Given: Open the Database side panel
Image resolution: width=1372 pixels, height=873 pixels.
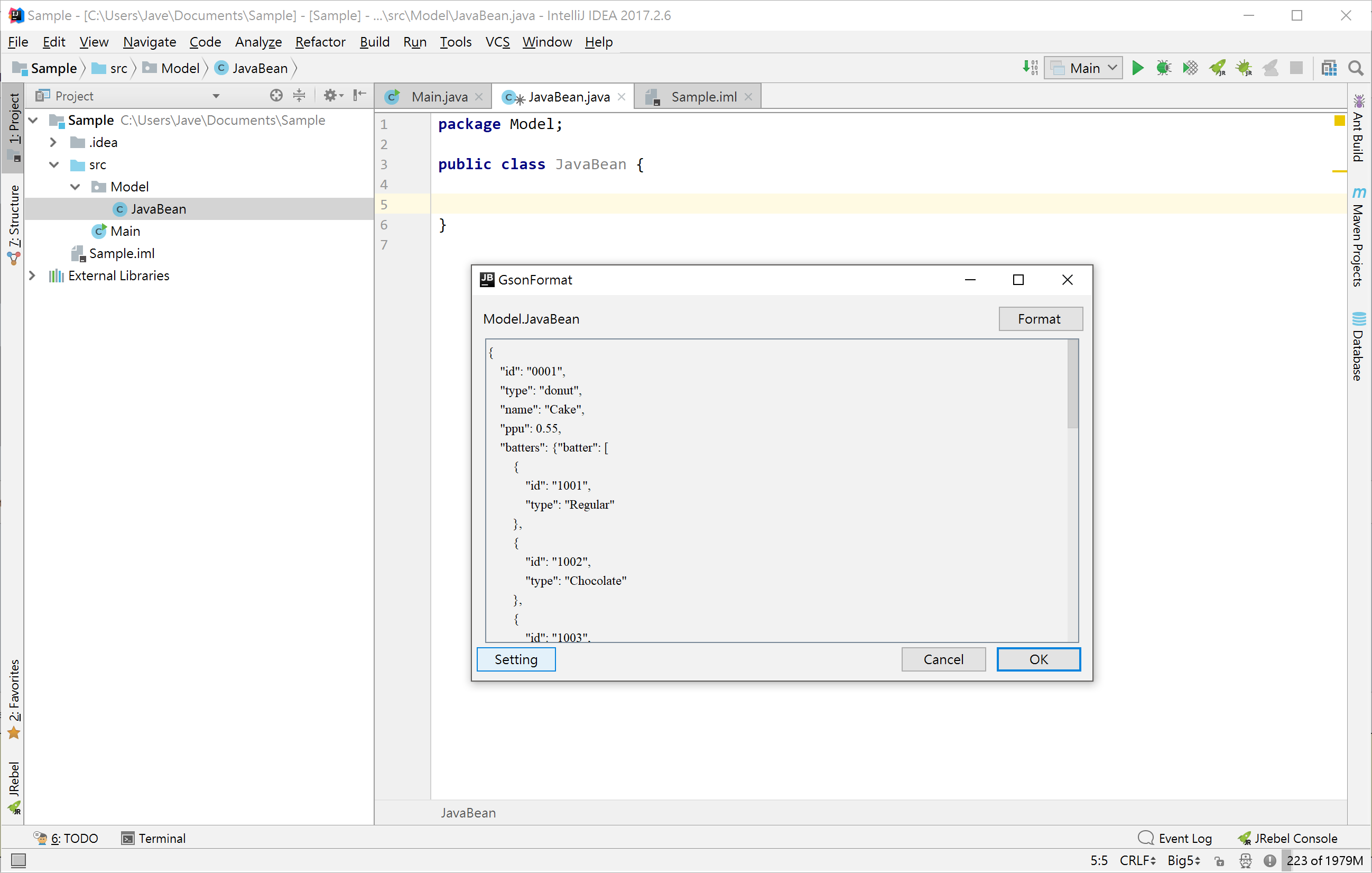Looking at the screenshot, I should [1359, 346].
